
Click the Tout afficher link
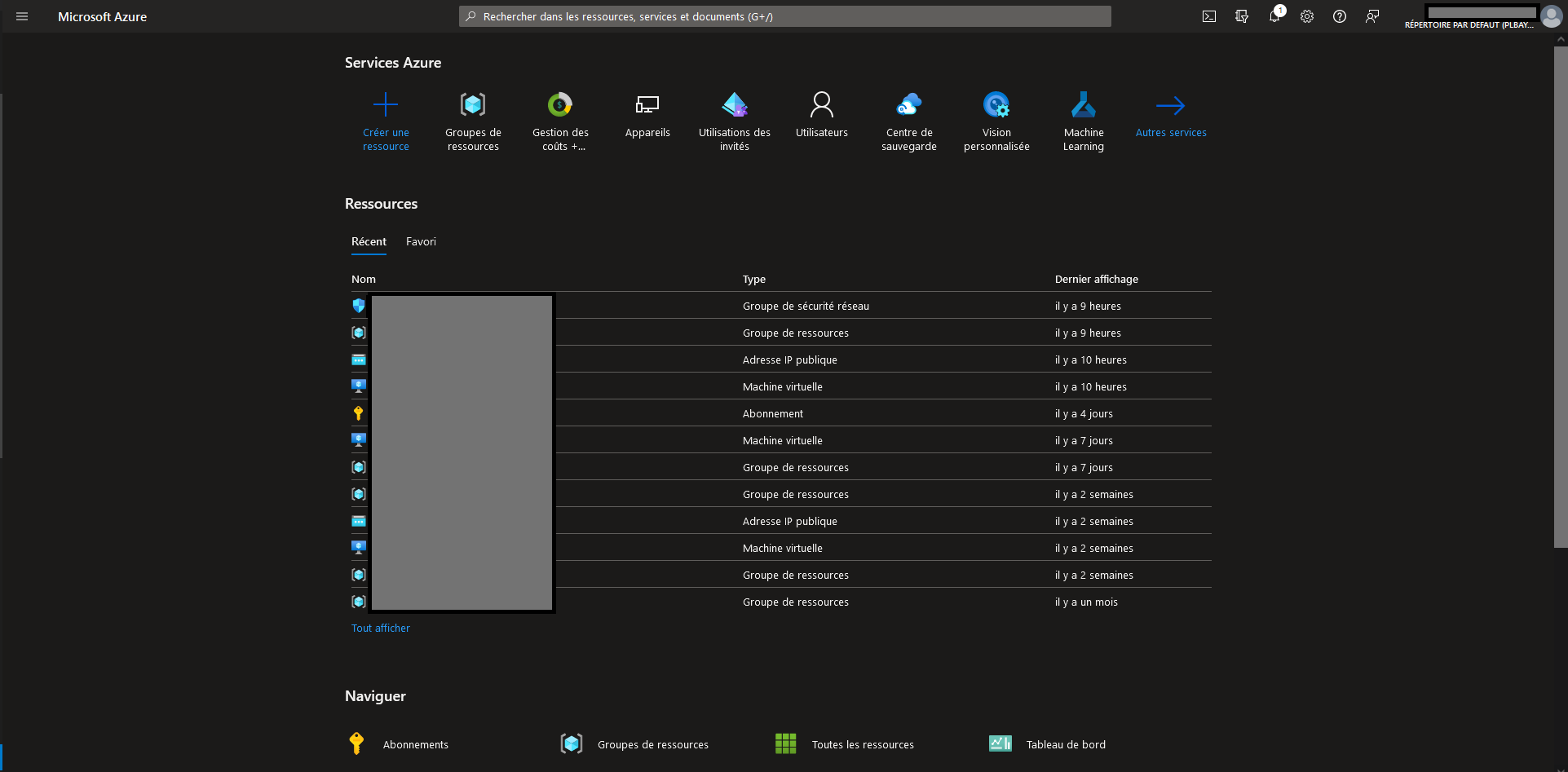tap(381, 629)
